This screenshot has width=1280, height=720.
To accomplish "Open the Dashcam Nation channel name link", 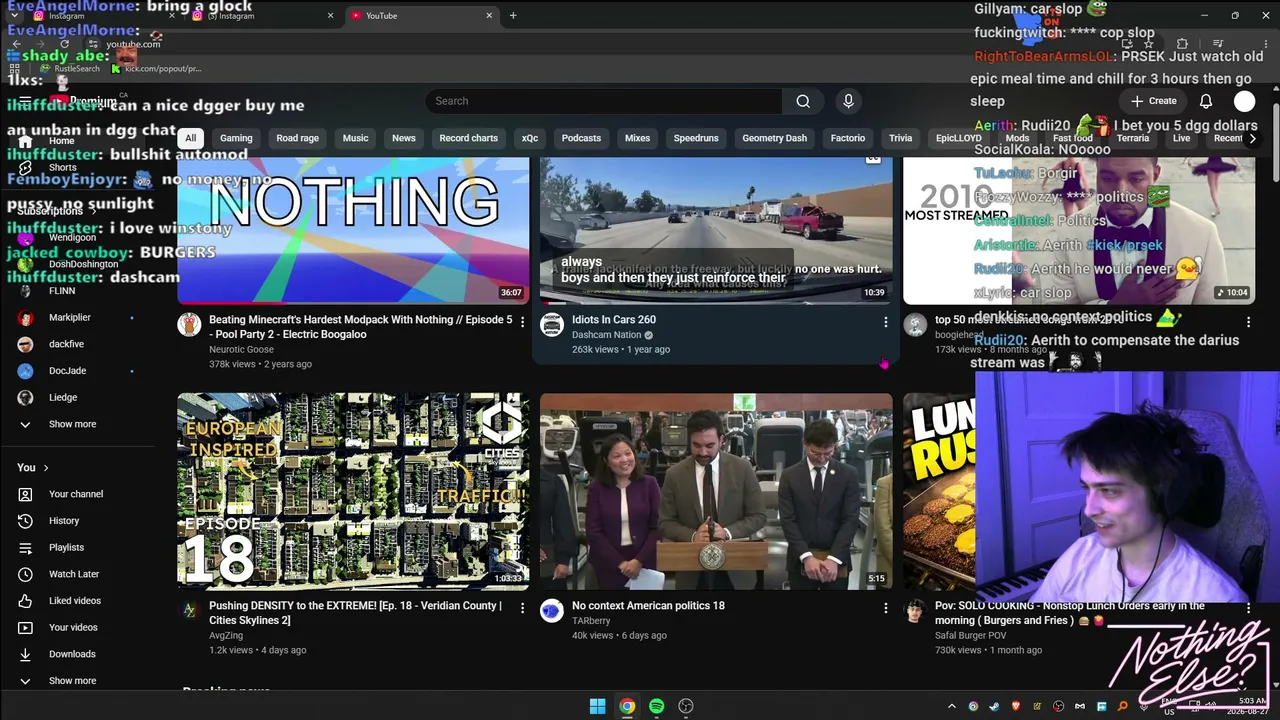I will click(x=606, y=335).
